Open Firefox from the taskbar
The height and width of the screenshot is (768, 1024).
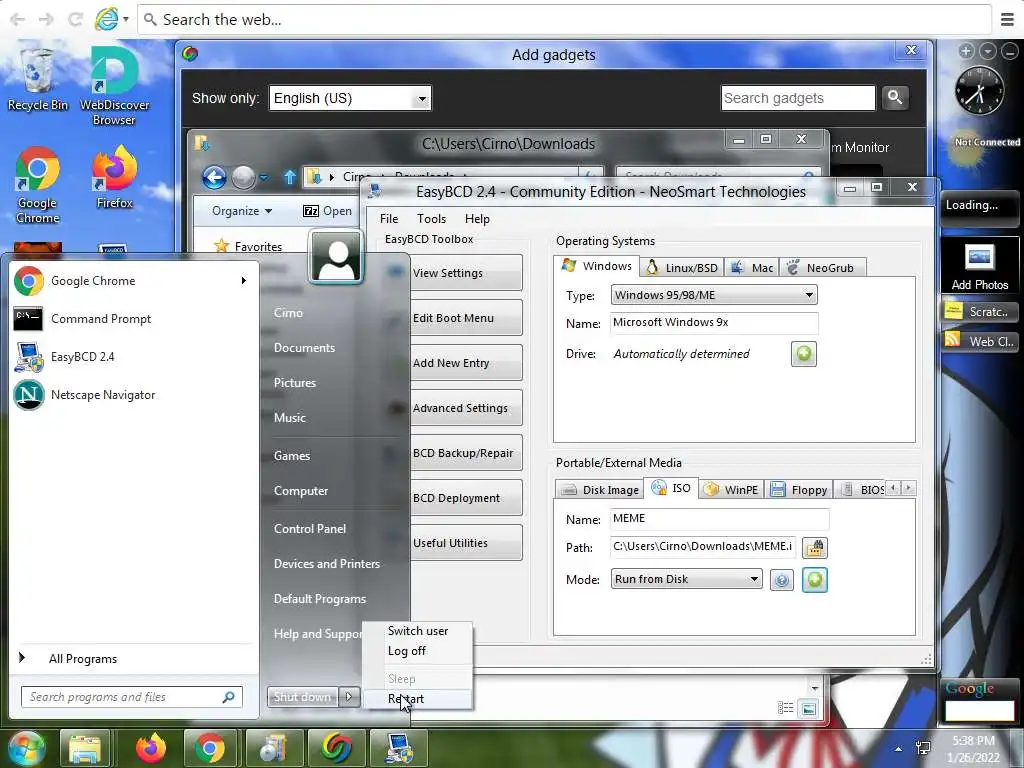click(151, 748)
